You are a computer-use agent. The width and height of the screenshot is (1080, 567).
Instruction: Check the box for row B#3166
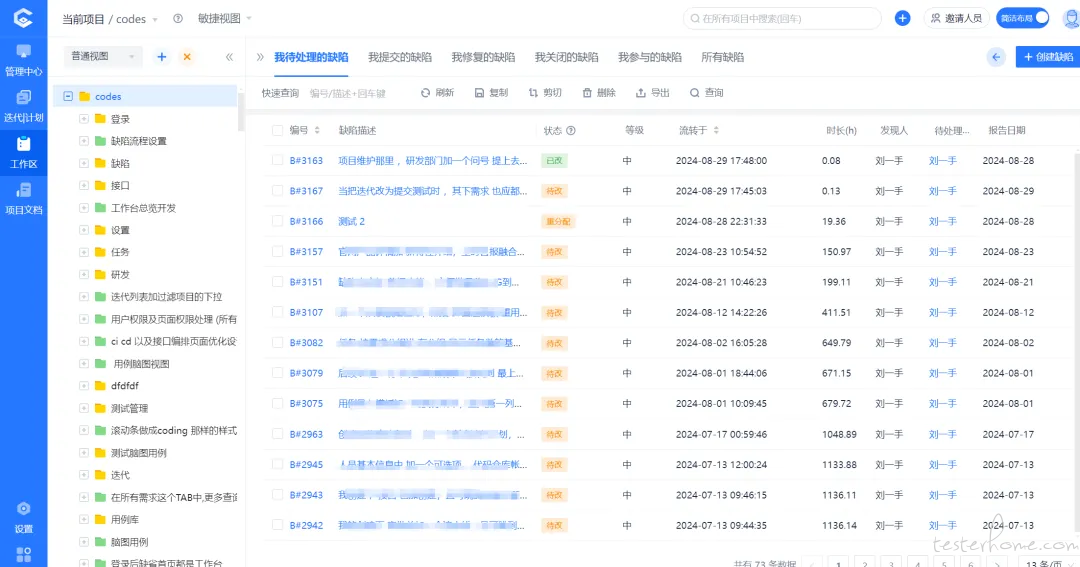pyautogui.click(x=277, y=221)
